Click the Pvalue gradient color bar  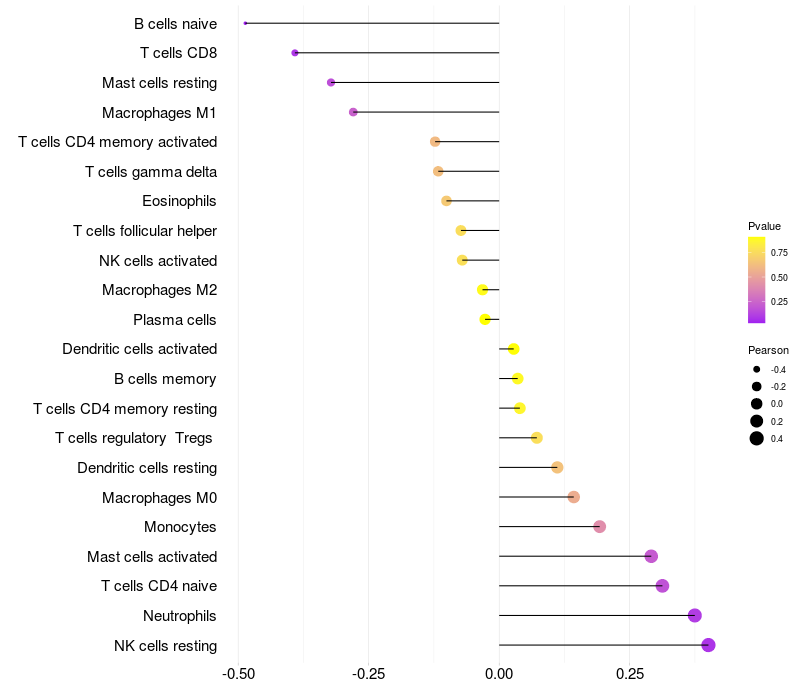pyautogui.click(x=757, y=280)
